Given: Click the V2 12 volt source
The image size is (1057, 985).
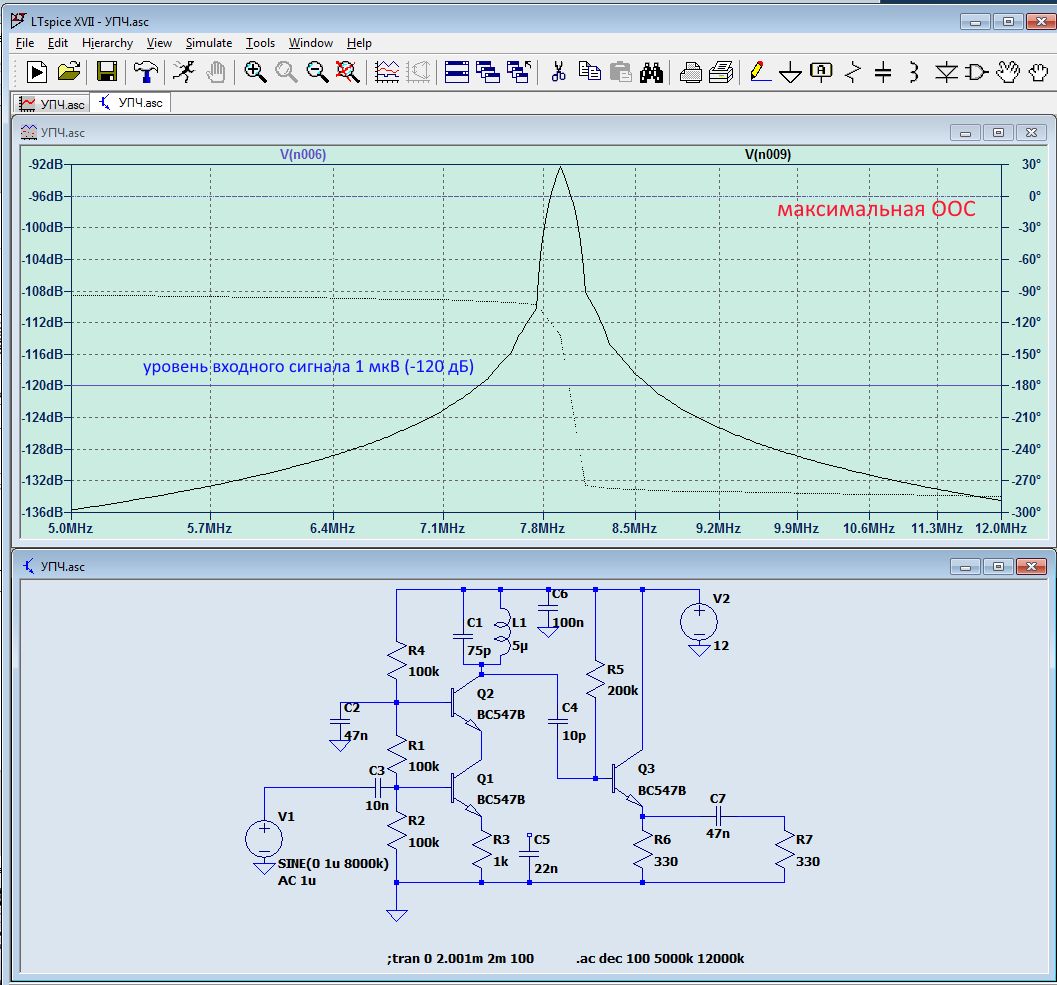Looking at the screenshot, I should pyautogui.click(x=699, y=622).
